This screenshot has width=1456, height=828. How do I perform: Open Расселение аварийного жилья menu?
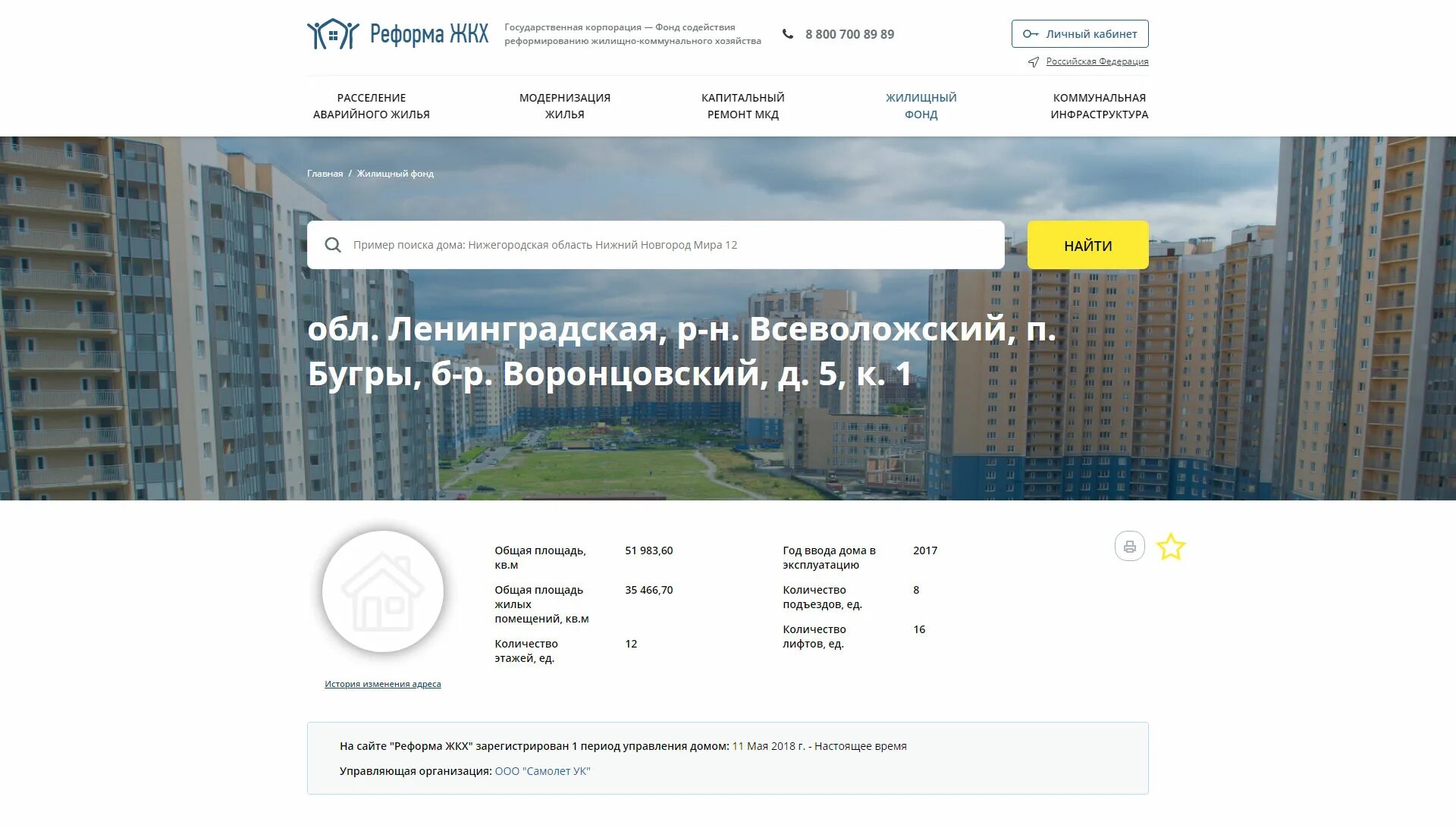coord(371,106)
